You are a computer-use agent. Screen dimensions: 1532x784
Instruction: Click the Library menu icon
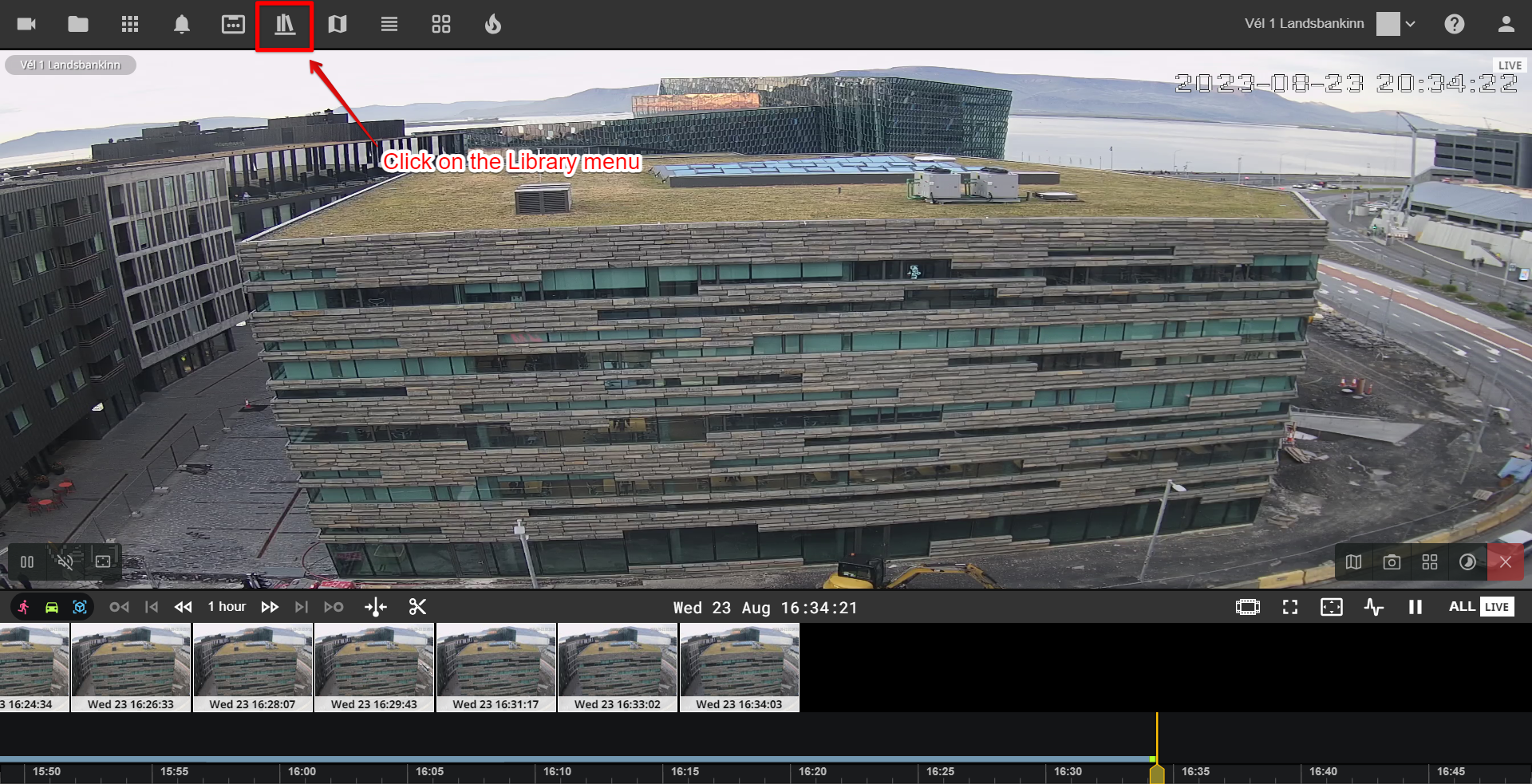285,25
